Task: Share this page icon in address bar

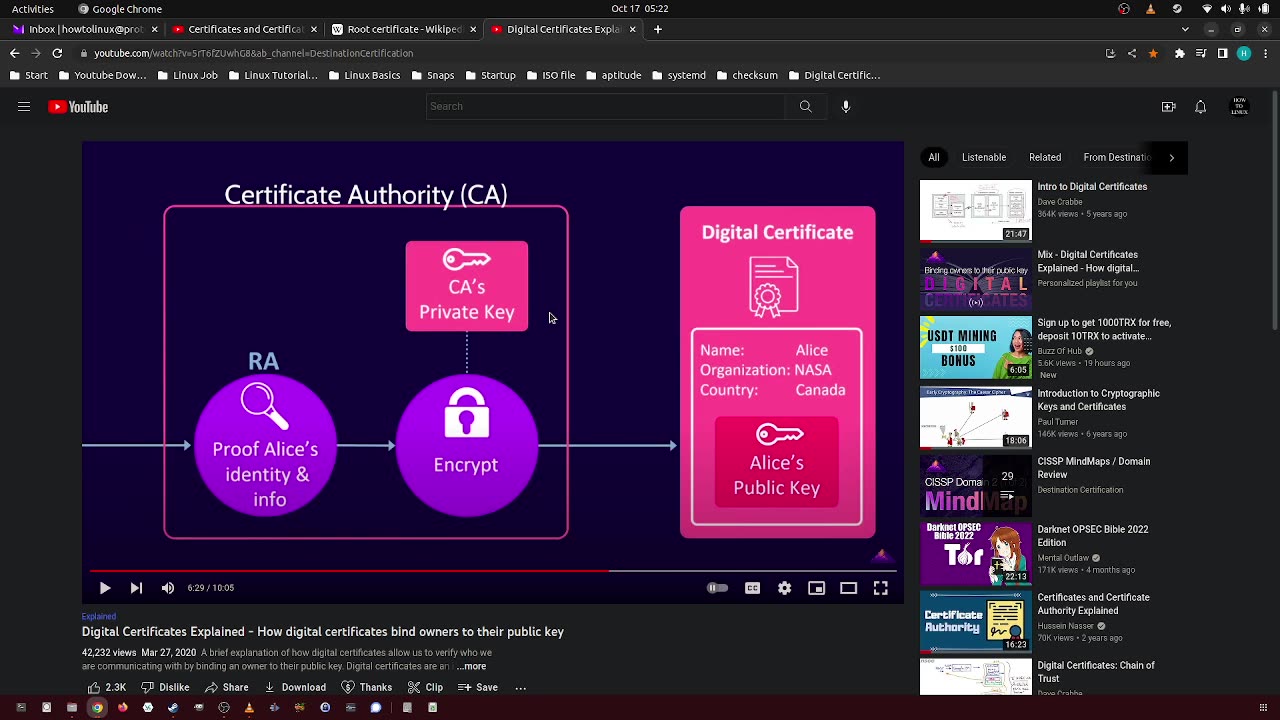Action: 1131,53
